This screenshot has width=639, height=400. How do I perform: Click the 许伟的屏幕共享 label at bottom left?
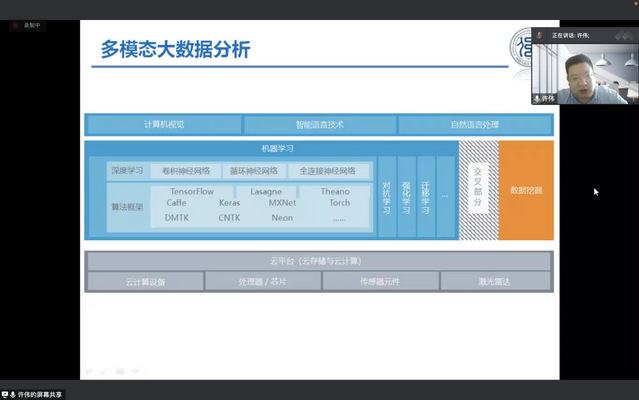click(41, 394)
